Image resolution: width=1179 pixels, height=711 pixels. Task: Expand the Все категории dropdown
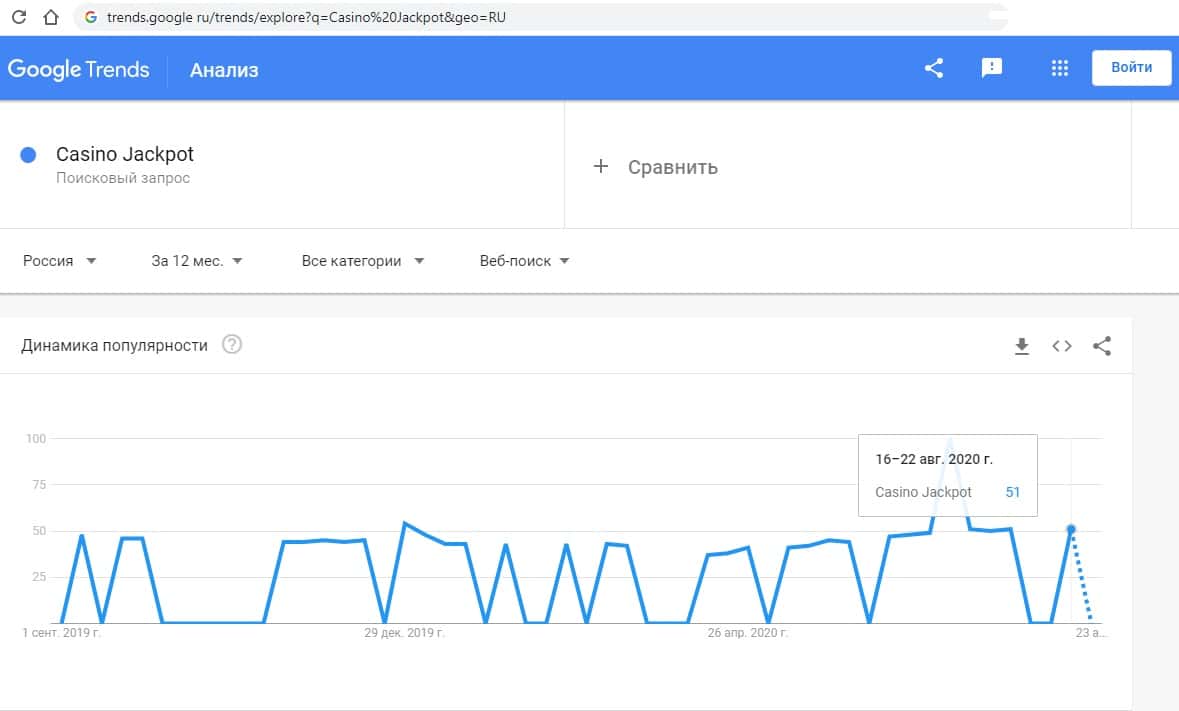pos(362,261)
